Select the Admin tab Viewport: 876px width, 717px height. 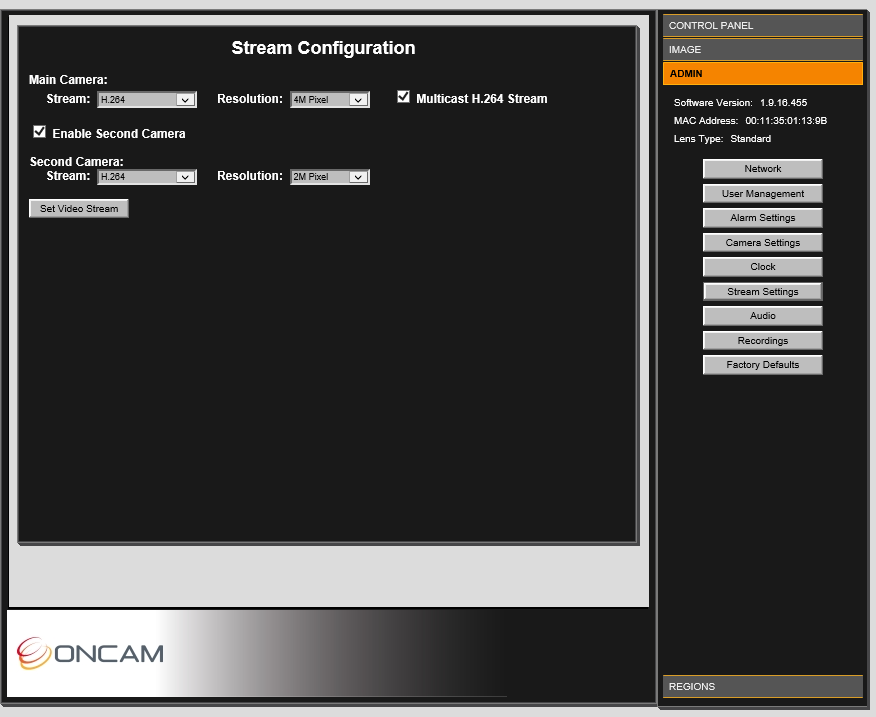click(x=763, y=74)
